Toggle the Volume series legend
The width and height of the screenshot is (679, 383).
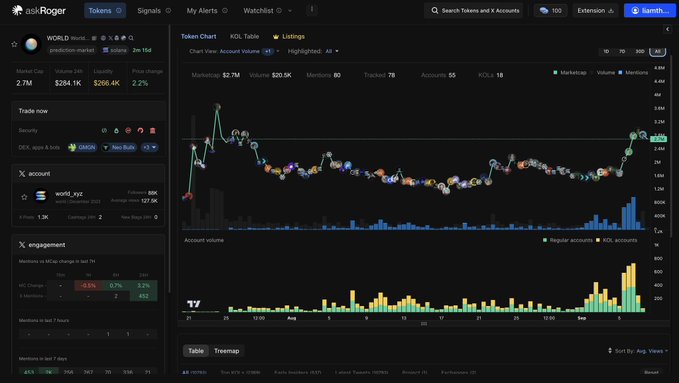(x=603, y=72)
